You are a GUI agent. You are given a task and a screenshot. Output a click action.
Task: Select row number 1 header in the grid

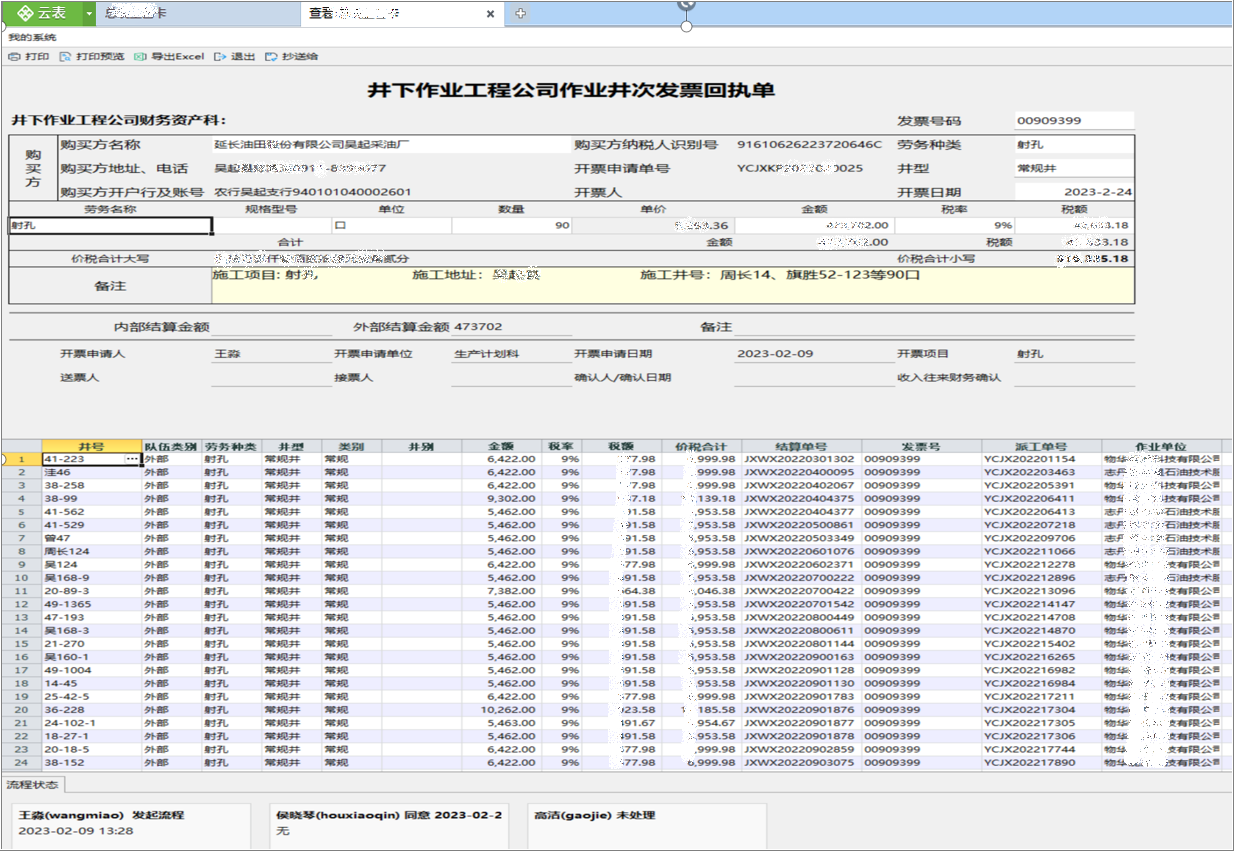(x=22, y=459)
